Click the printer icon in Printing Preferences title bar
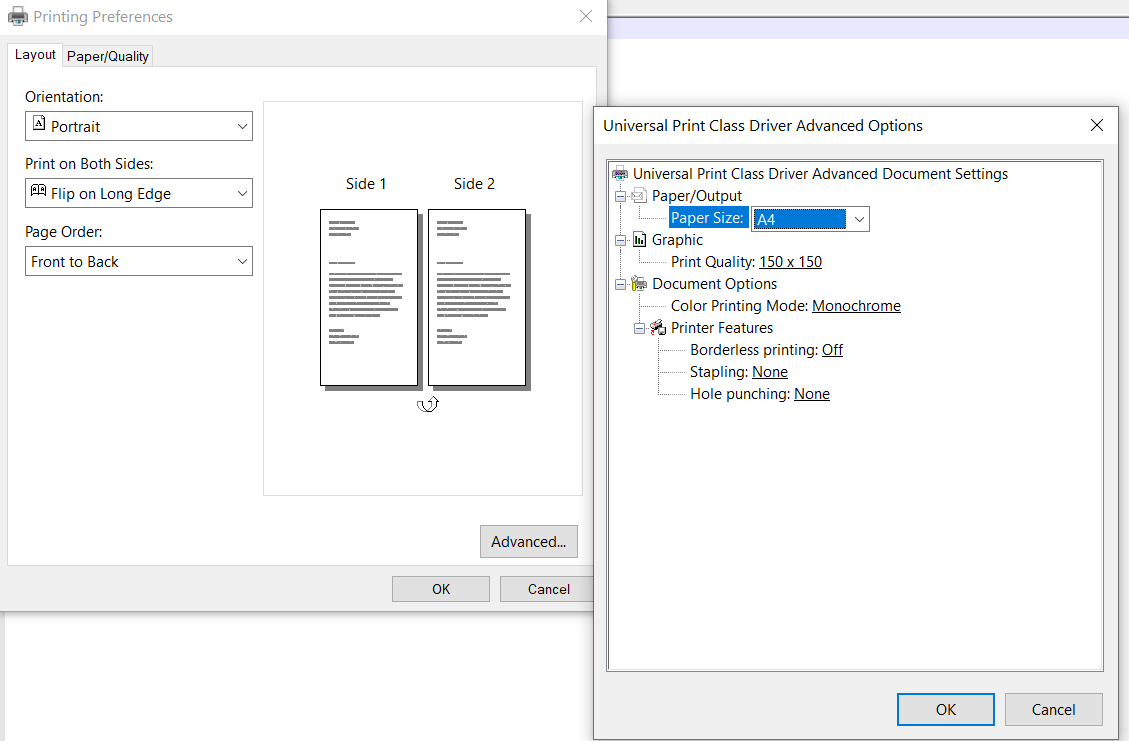Screen dimensions: 1129x741 (x=18, y=17)
